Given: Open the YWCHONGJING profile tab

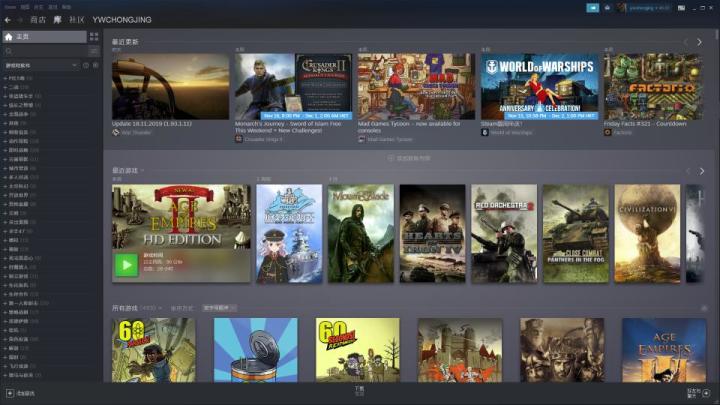Looking at the screenshot, I should point(122,20).
